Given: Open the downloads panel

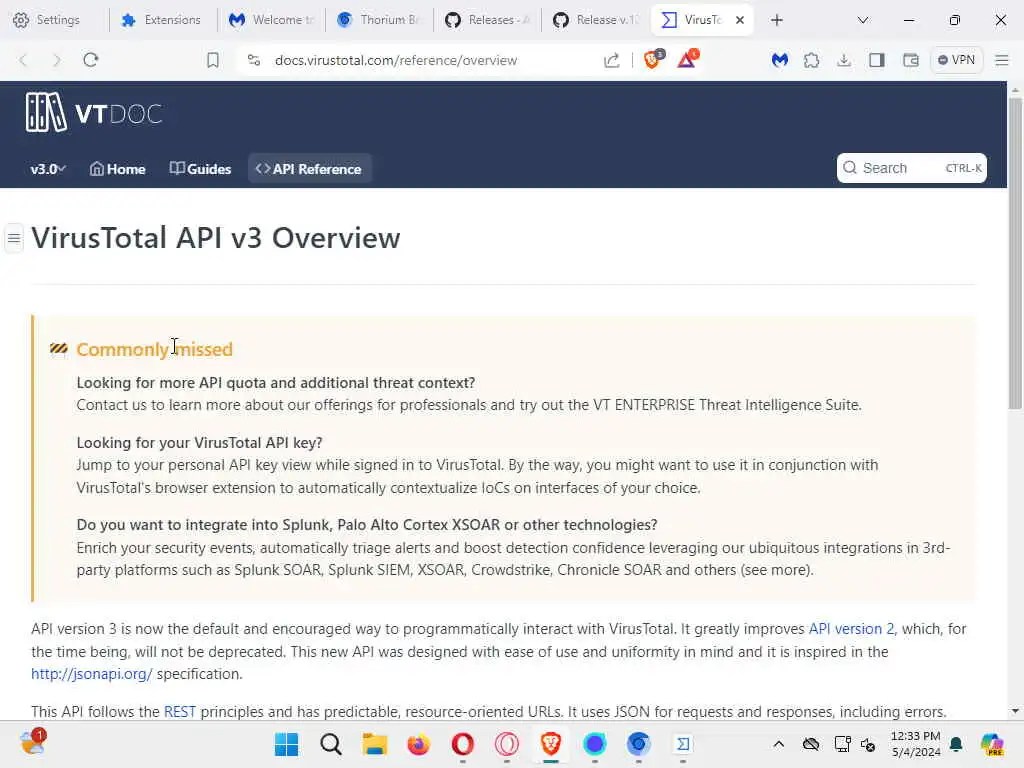Looking at the screenshot, I should click(844, 60).
